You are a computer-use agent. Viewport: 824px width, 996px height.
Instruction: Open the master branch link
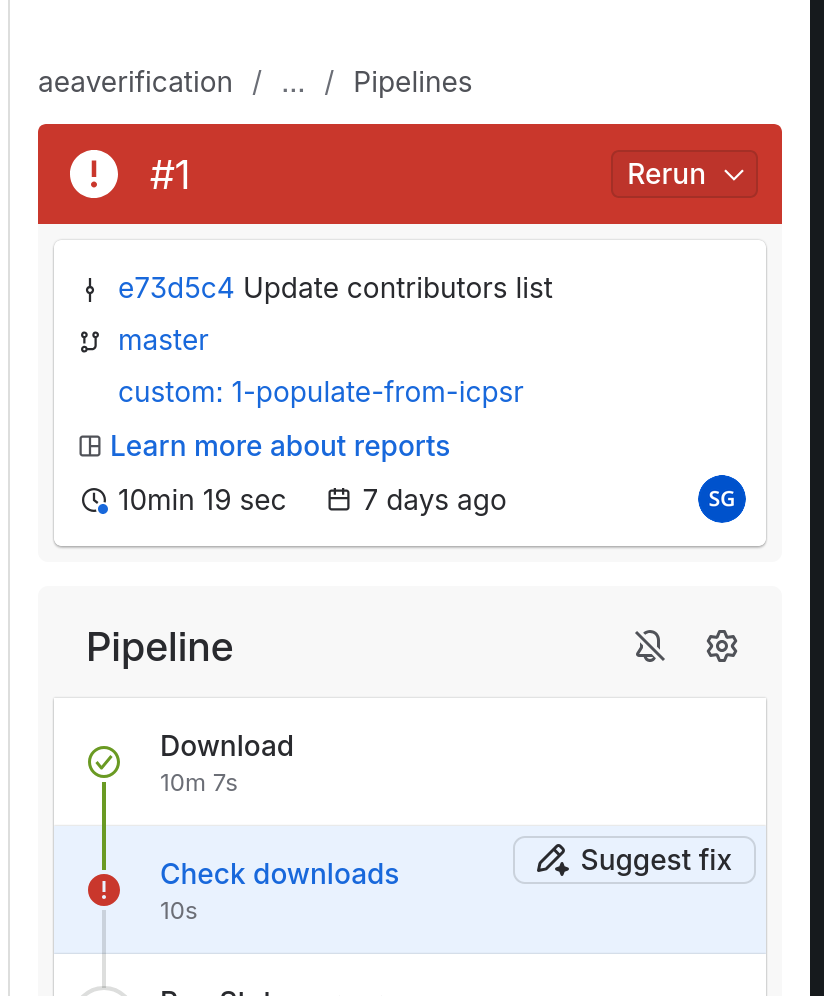163,340
